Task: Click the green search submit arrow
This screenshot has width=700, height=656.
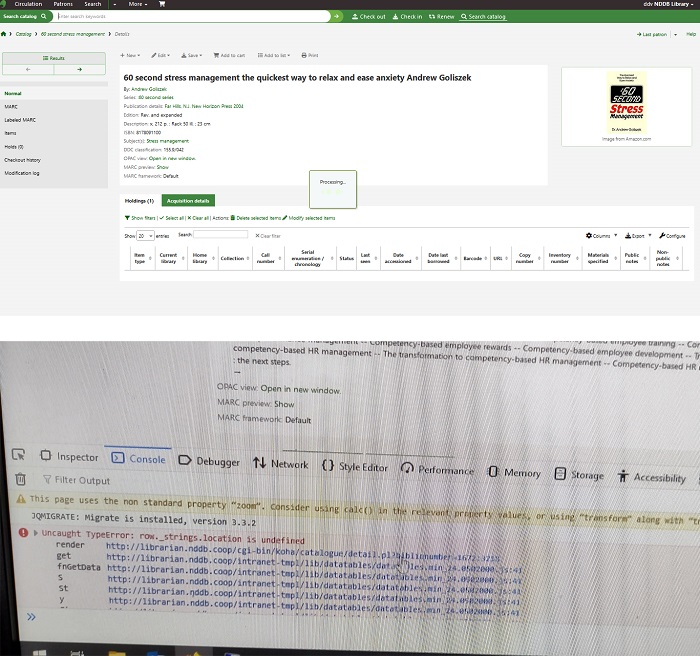Action: pyautogui.click(x=337, y=17)
